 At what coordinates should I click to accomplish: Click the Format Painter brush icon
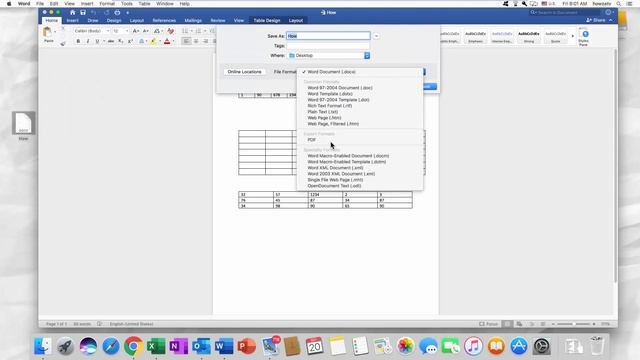(x=62, y=43)
